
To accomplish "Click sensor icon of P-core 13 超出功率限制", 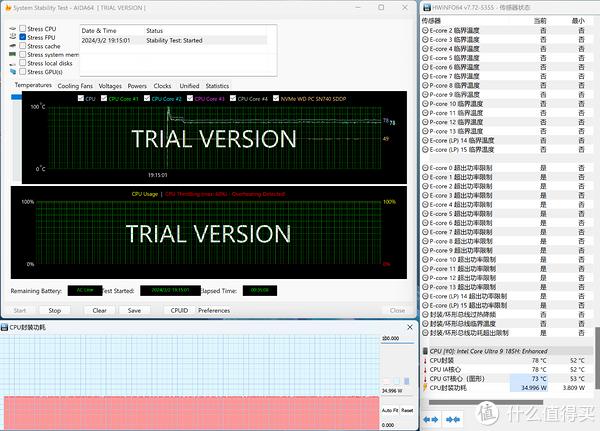I will pos(425,287).
